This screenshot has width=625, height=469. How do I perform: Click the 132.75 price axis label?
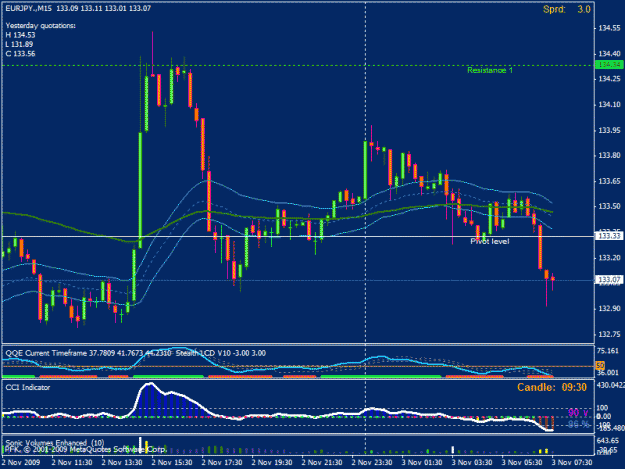(x=609, y=334)
